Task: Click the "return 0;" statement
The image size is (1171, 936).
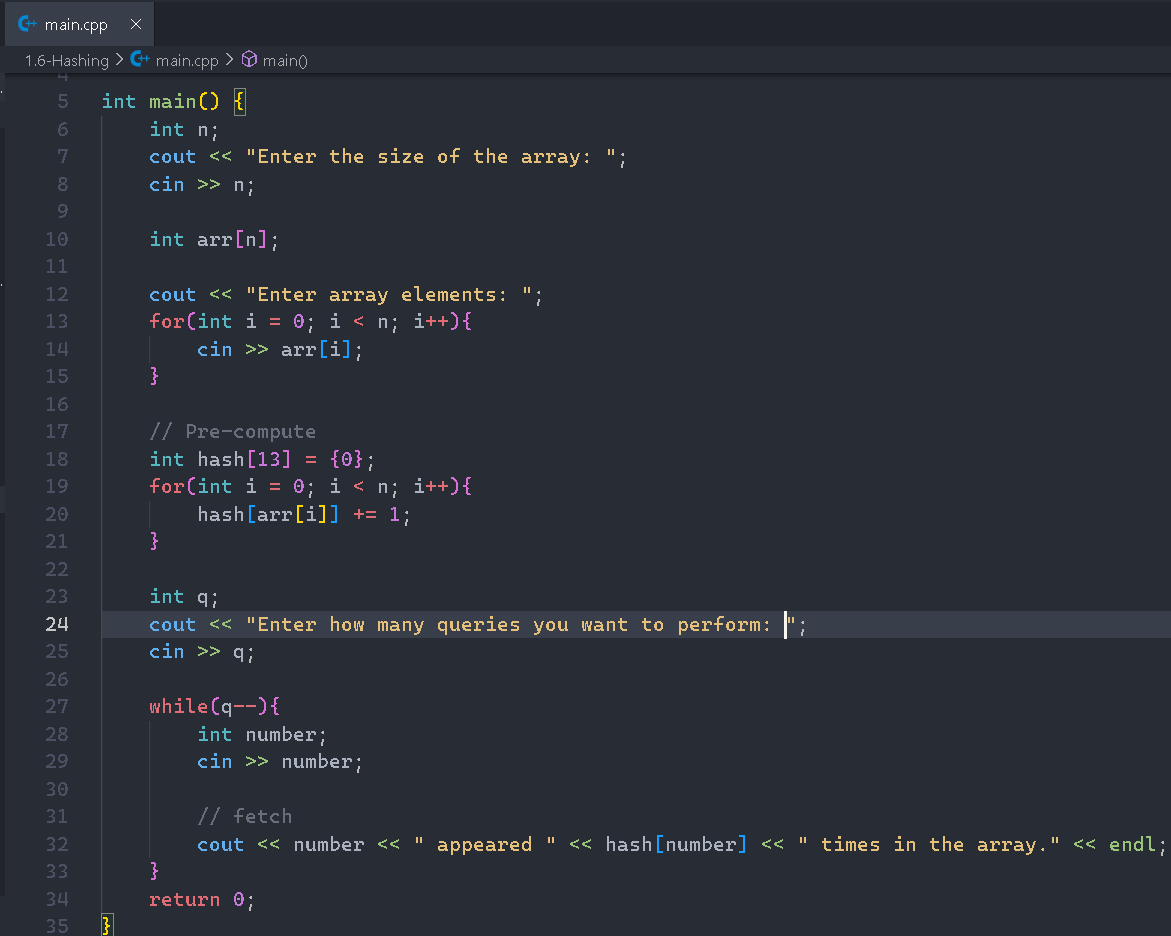Action: (202, 899)
